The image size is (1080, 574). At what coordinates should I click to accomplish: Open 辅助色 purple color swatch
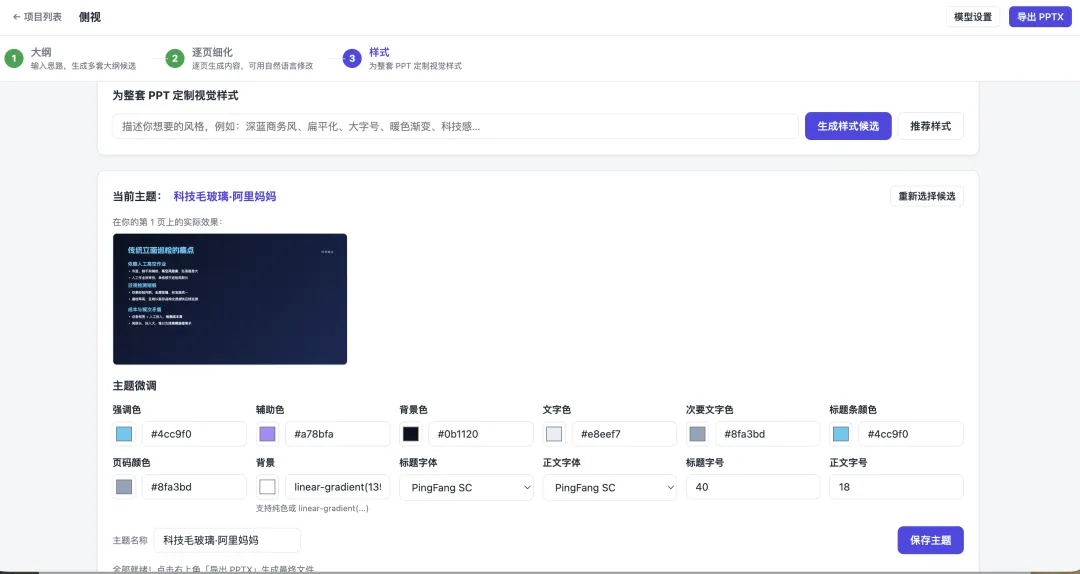click(267, 434)
